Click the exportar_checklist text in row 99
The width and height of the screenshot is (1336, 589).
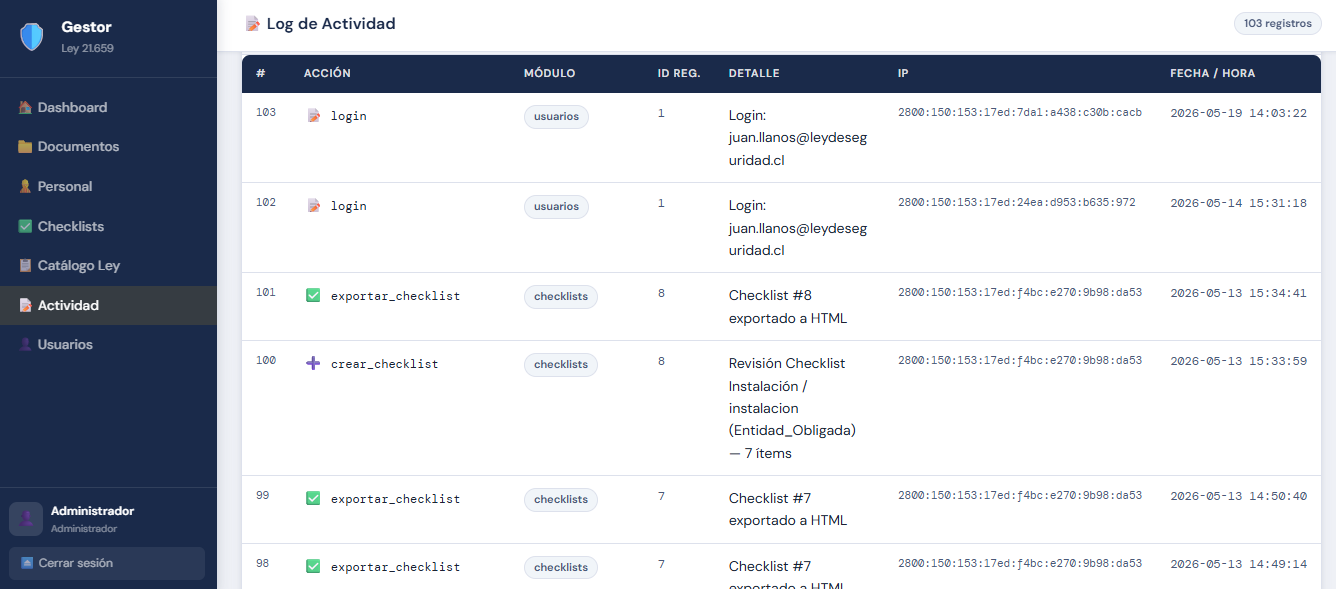(x=396, y=499)
